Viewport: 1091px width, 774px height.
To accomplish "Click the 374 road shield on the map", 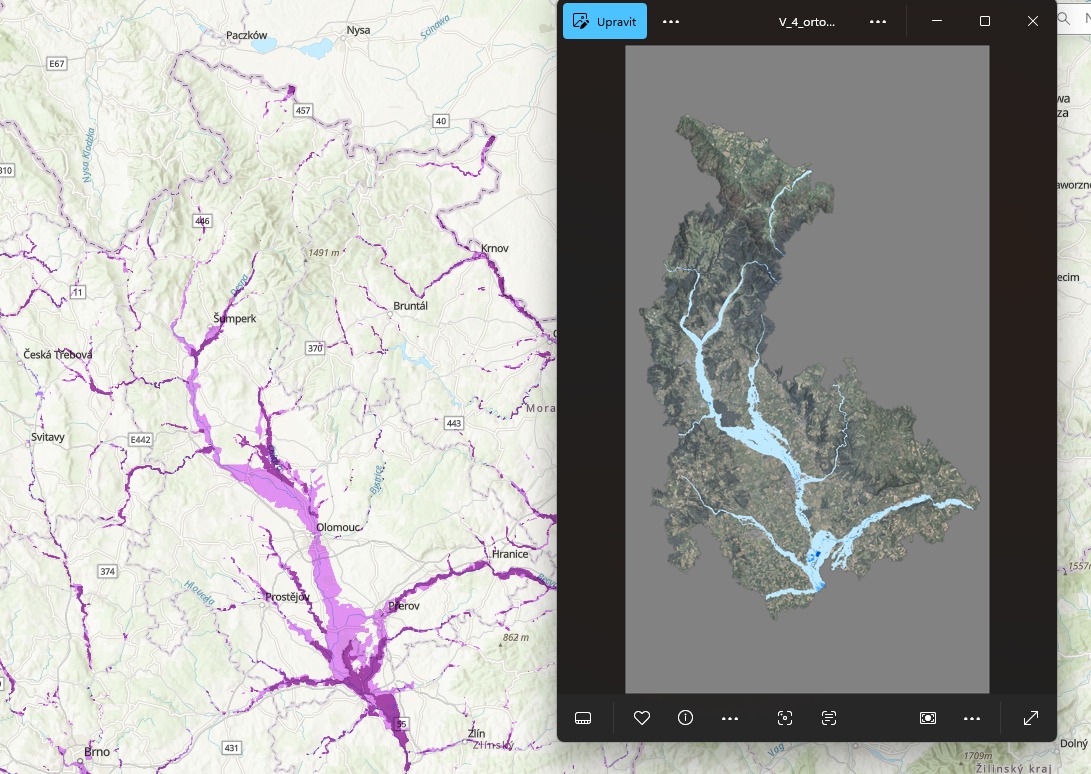I will 107,571.
